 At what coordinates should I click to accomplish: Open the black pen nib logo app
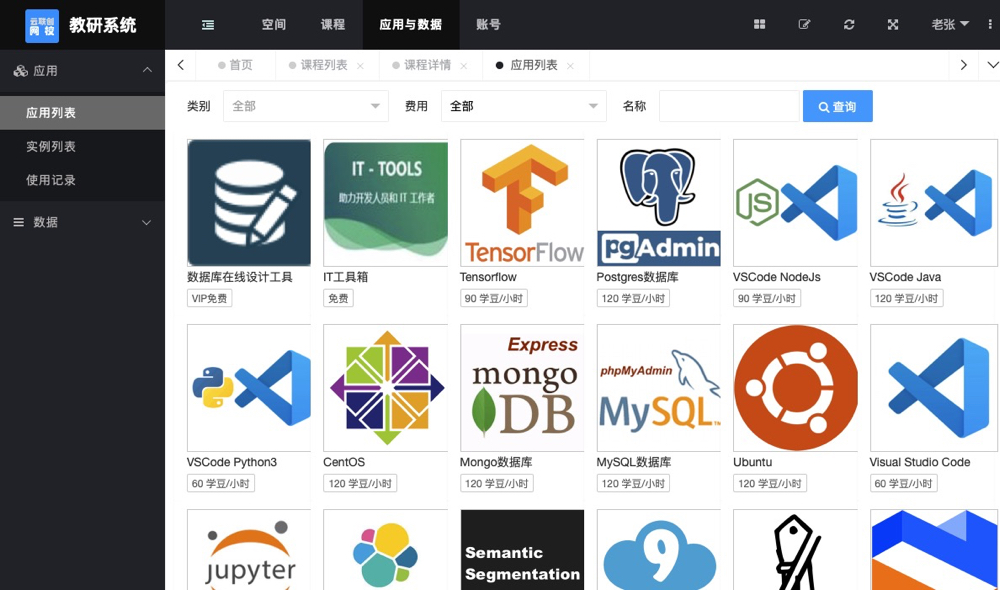795,549
